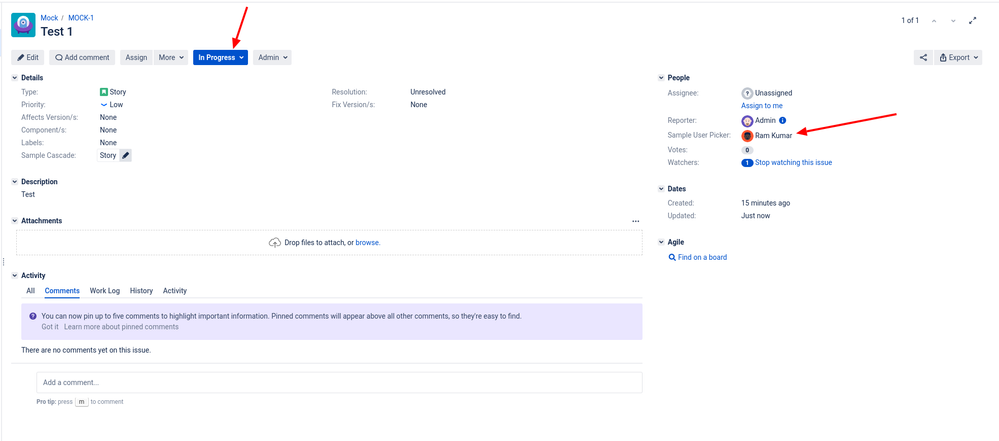
Task: Toggle full-screen expand icon
Action: (973, 21)
